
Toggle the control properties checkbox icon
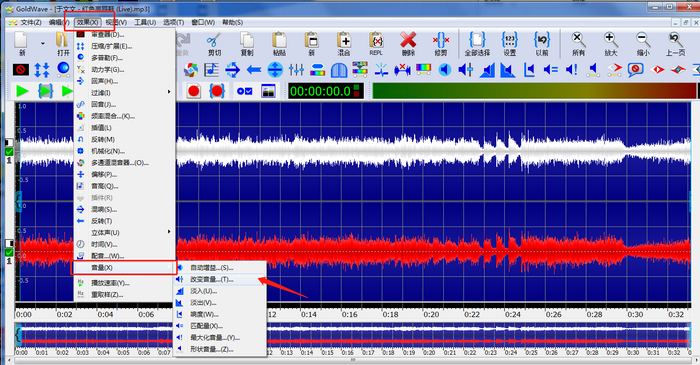tap(245, 91)
